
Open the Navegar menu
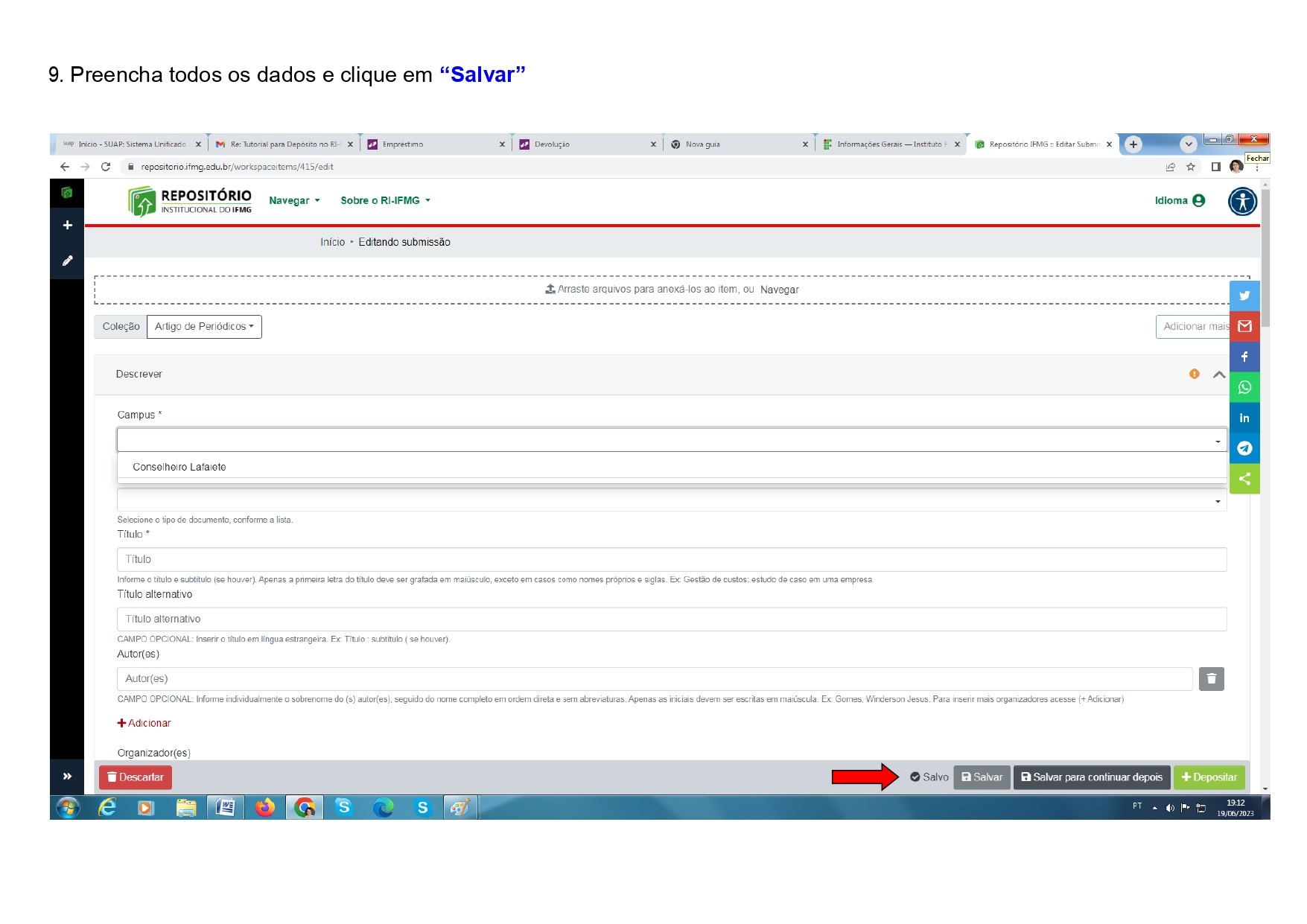(x=294, y=201)
